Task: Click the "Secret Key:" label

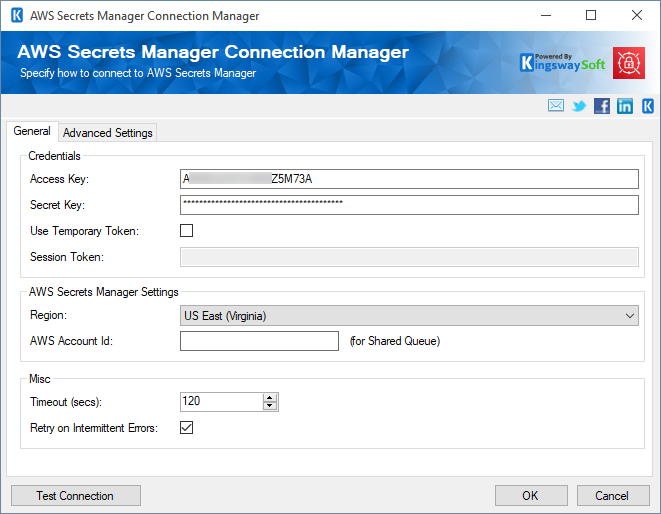Action: click(x=57, y=205)
